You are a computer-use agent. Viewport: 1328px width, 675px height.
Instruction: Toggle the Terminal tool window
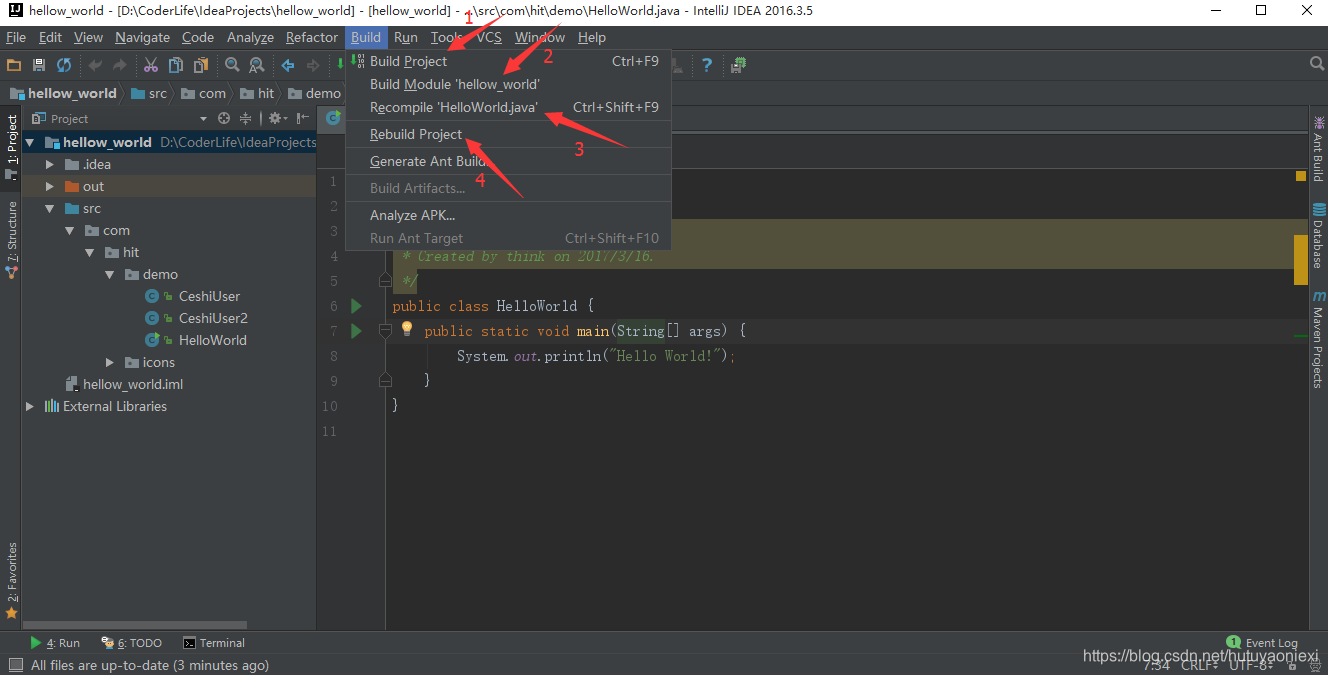point(214,643)
